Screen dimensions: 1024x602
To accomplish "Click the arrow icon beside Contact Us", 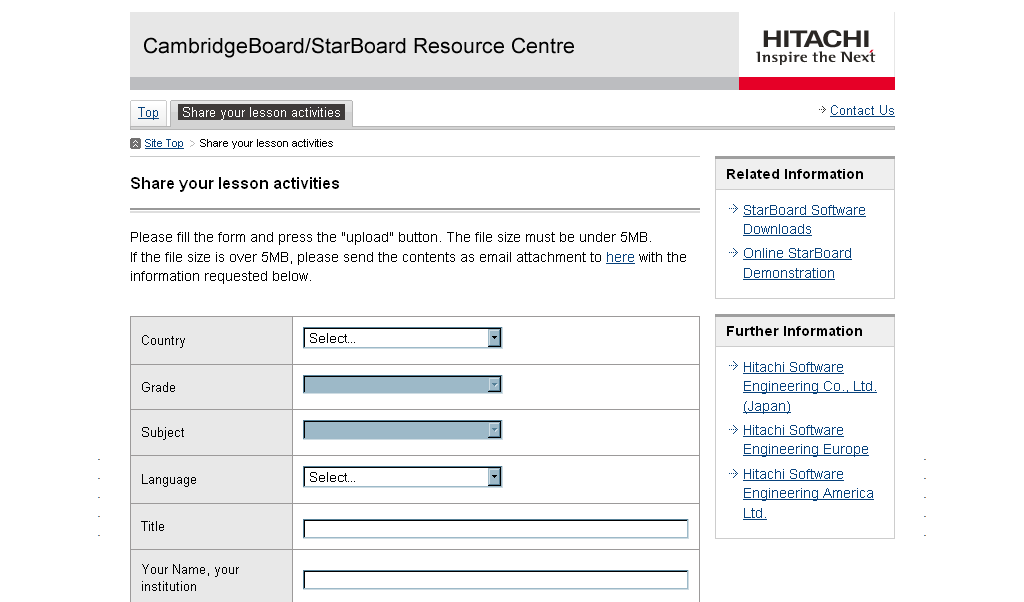I will [822, 110].
